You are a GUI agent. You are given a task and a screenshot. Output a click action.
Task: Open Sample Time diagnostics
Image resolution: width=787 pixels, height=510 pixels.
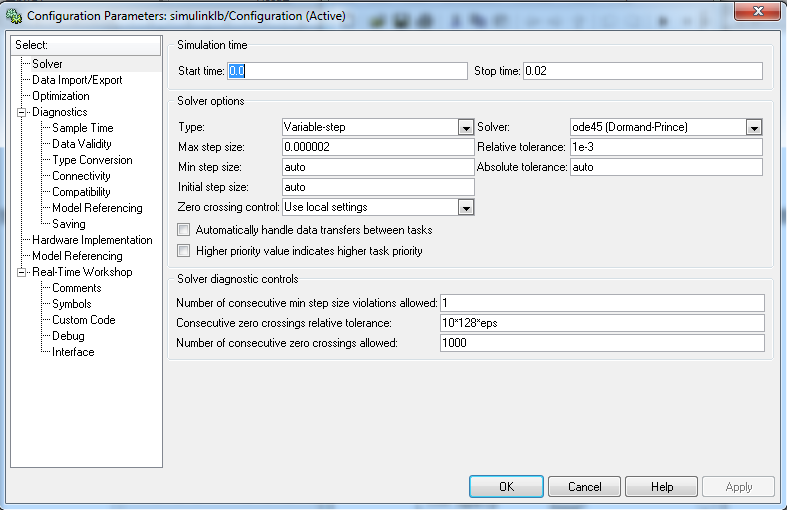(x=83, y=128)
